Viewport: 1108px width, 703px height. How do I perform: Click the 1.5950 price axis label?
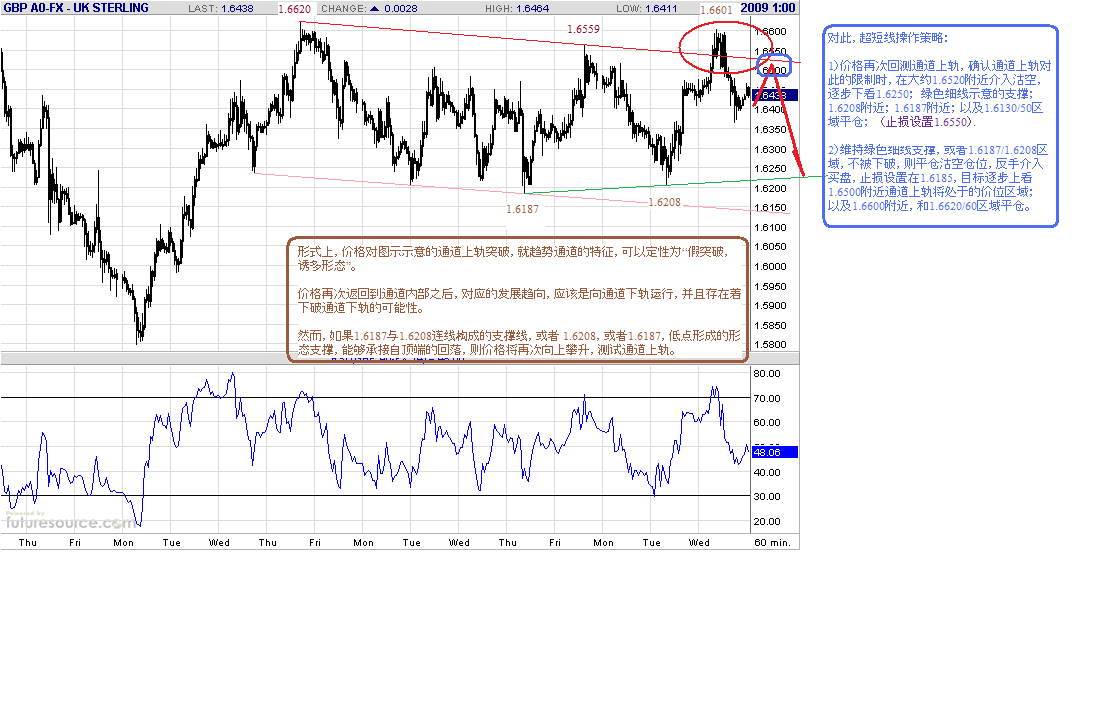coord(770,286)
